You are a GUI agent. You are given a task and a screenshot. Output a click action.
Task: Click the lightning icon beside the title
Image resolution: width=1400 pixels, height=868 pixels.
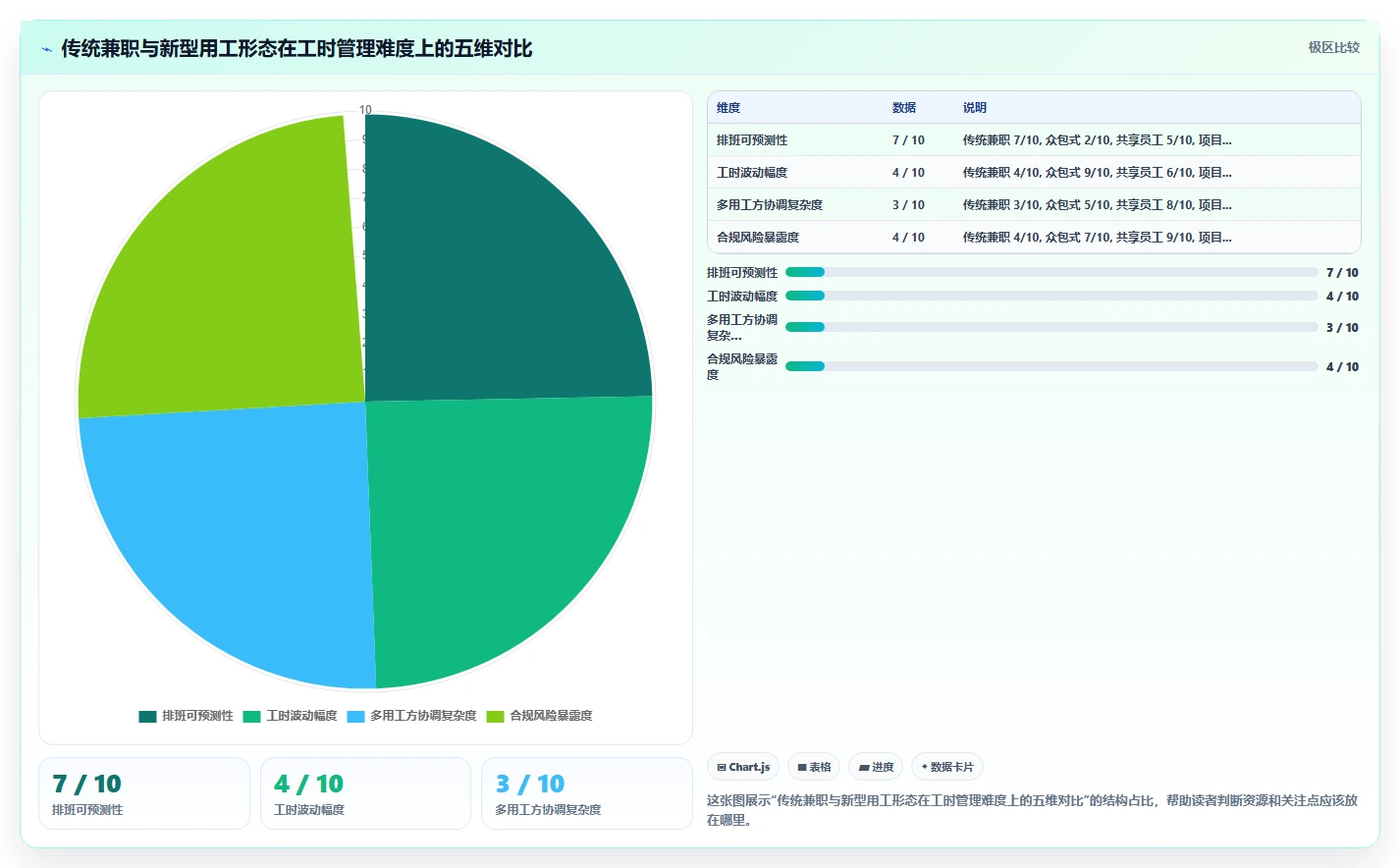[46, 49]
